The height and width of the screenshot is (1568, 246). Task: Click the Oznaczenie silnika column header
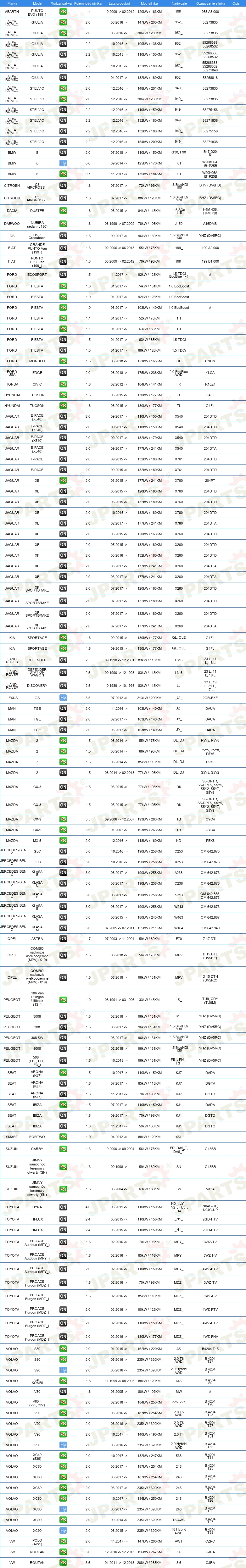(210, 3)
